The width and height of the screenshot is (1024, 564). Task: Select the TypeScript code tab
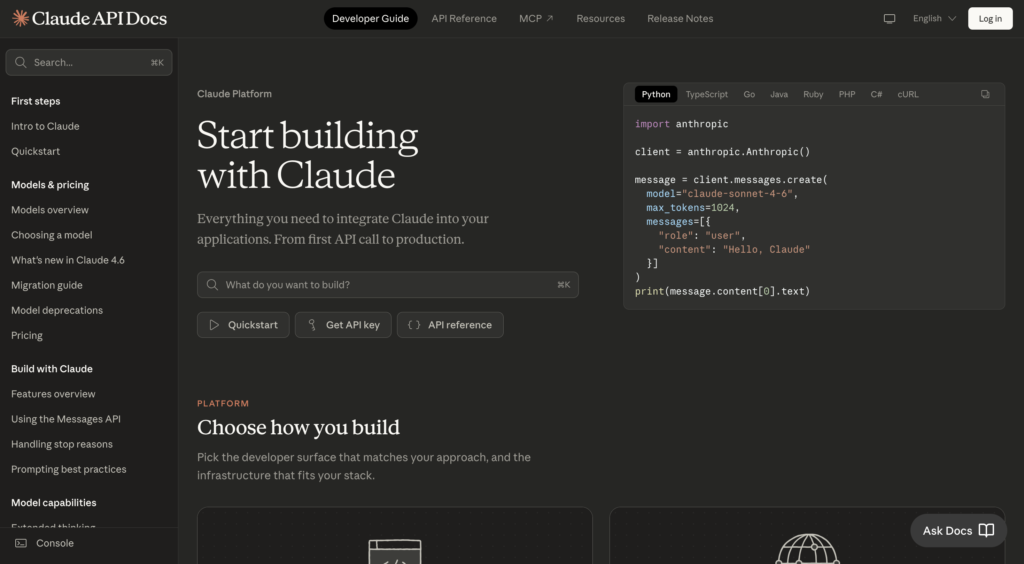(x=707, y=94)
